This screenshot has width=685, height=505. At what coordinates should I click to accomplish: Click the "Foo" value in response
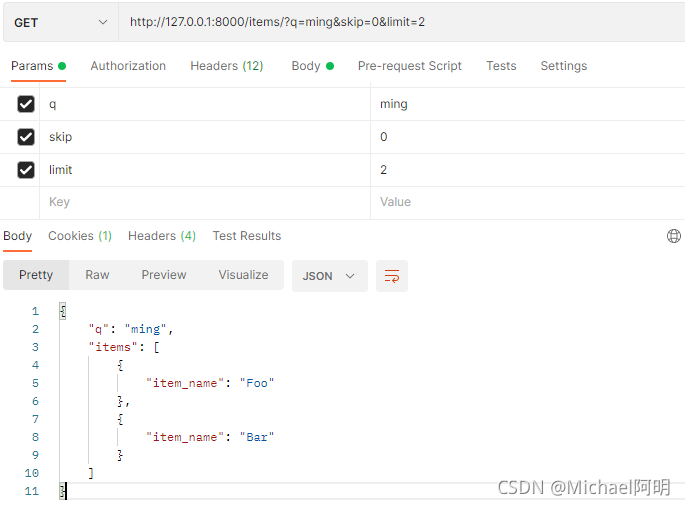(257, 384)
